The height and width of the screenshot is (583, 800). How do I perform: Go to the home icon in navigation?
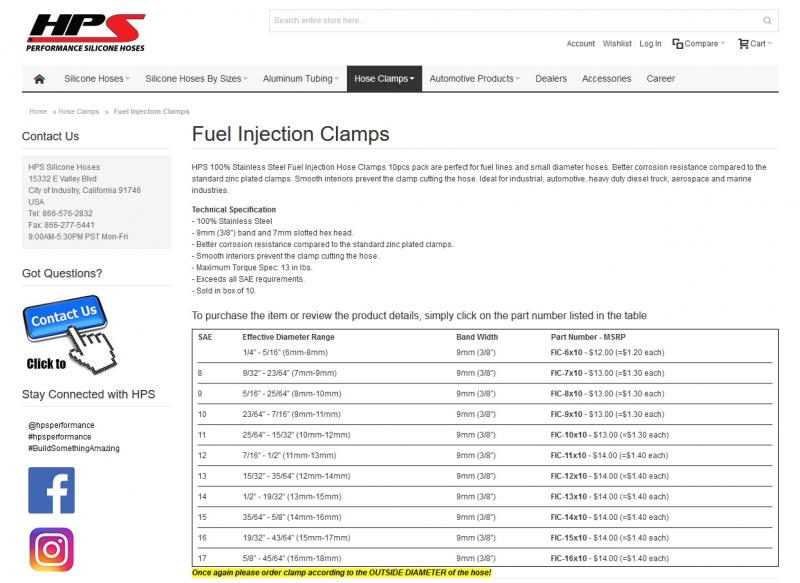click(x=39, y=79)
